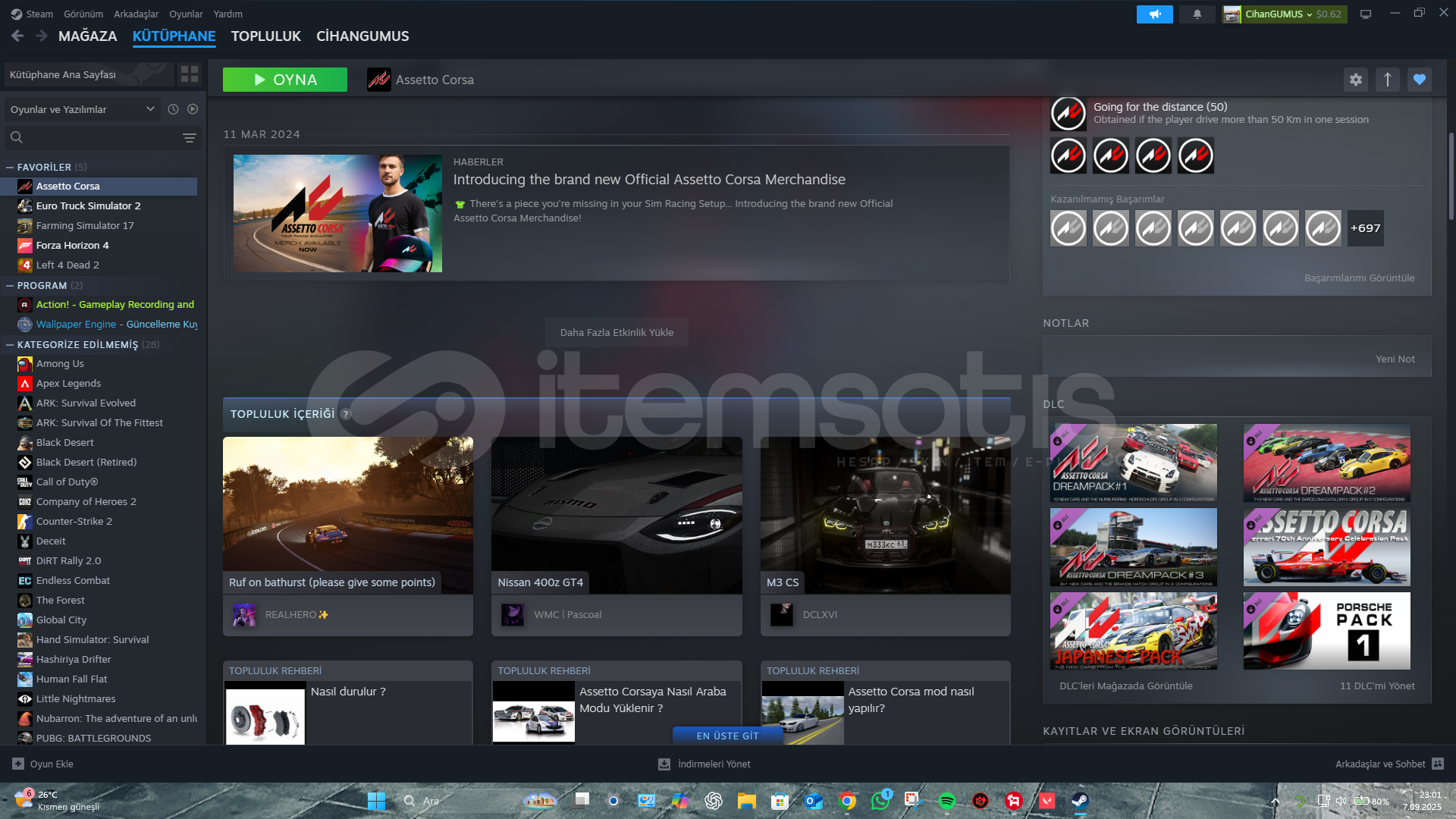Image resolution: width=1456 pixels, height=819 pixels.
Task: Click the upward arrow button beside gear
Action: tap(1387, 80)
